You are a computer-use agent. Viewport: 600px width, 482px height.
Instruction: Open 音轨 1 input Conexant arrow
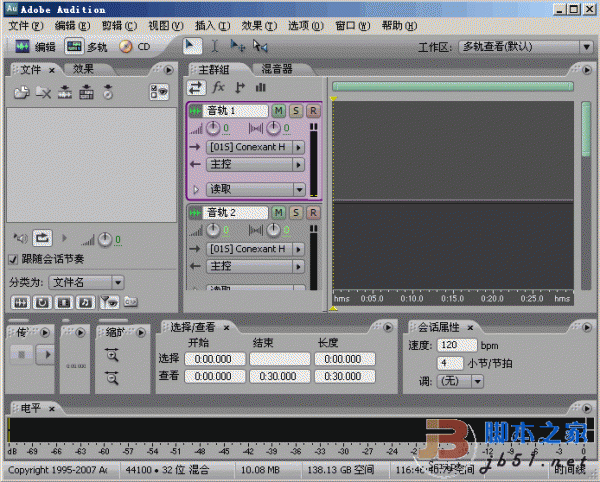[299, 147]
